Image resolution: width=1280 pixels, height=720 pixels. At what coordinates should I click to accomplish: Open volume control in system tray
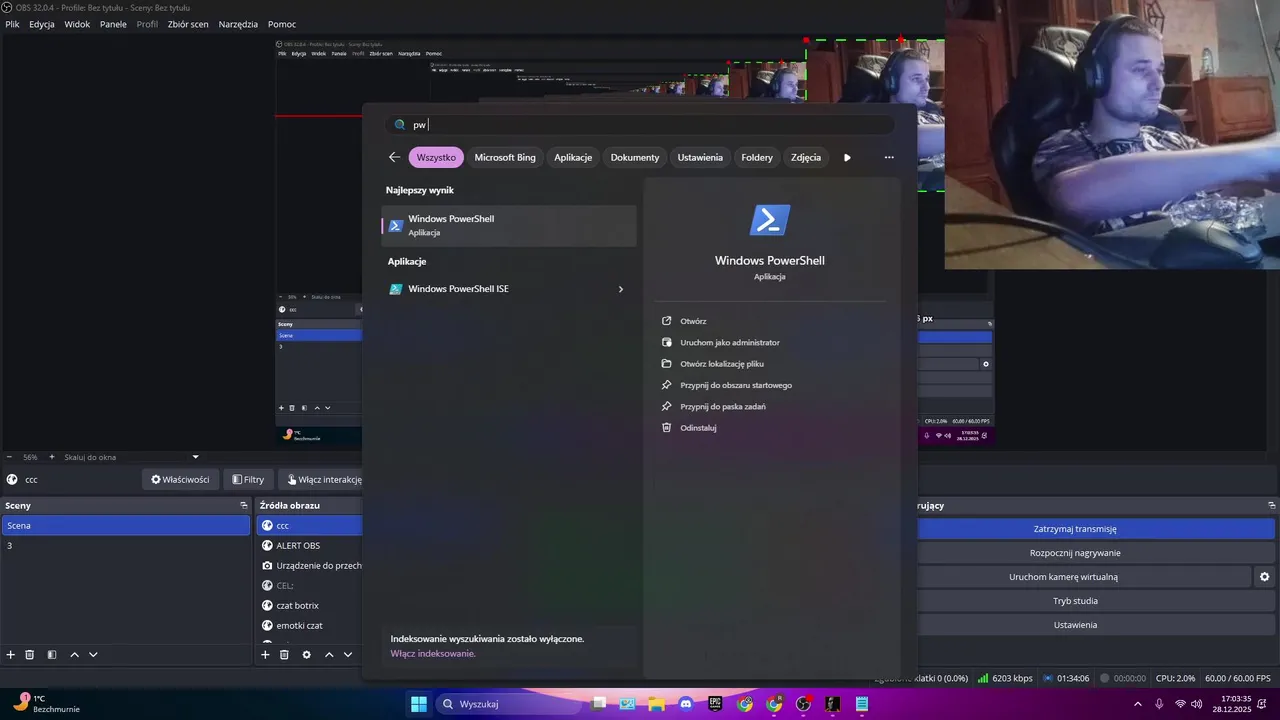[1197, 704]
